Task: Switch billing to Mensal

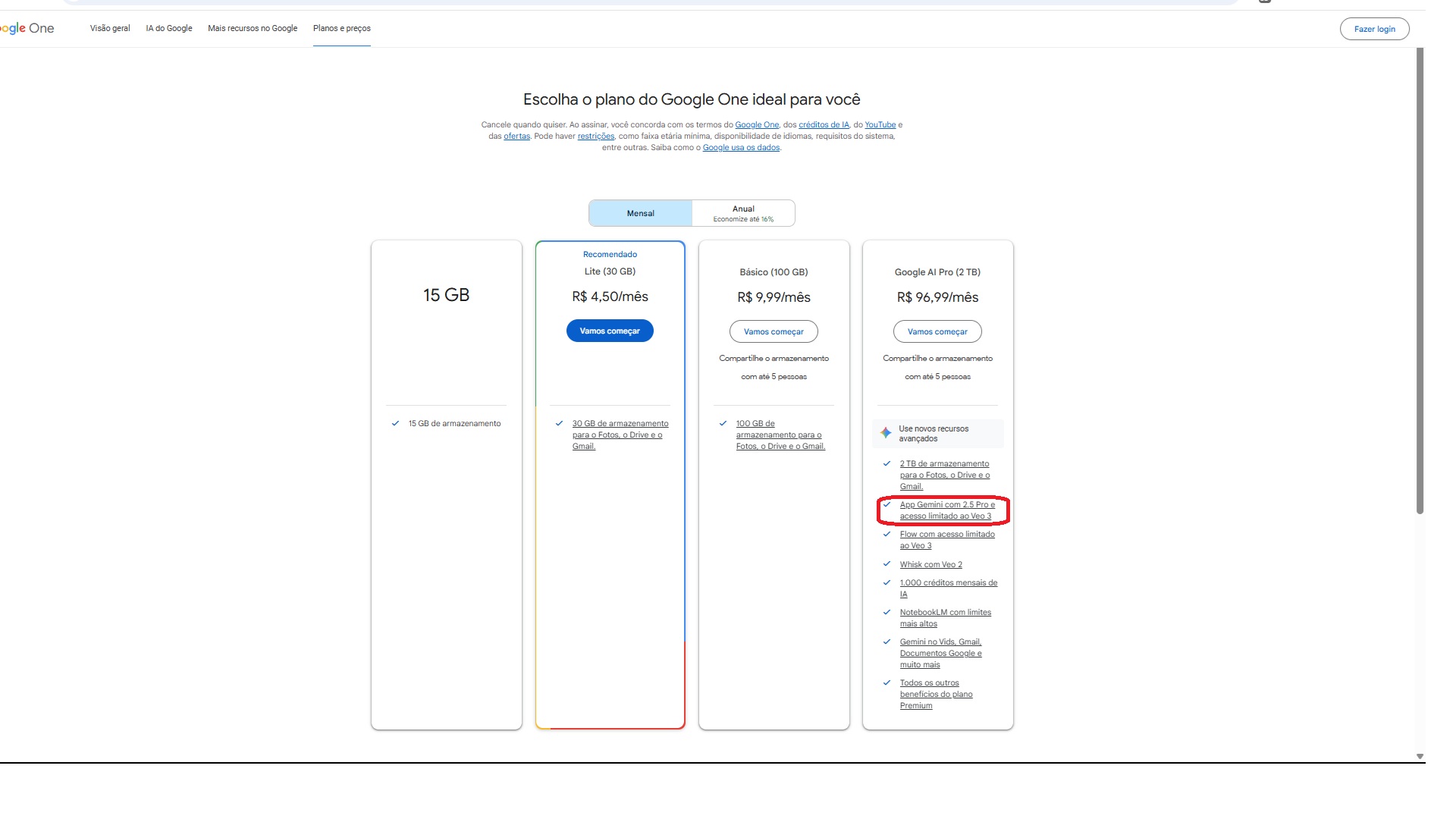Action: tap(640, 213)
